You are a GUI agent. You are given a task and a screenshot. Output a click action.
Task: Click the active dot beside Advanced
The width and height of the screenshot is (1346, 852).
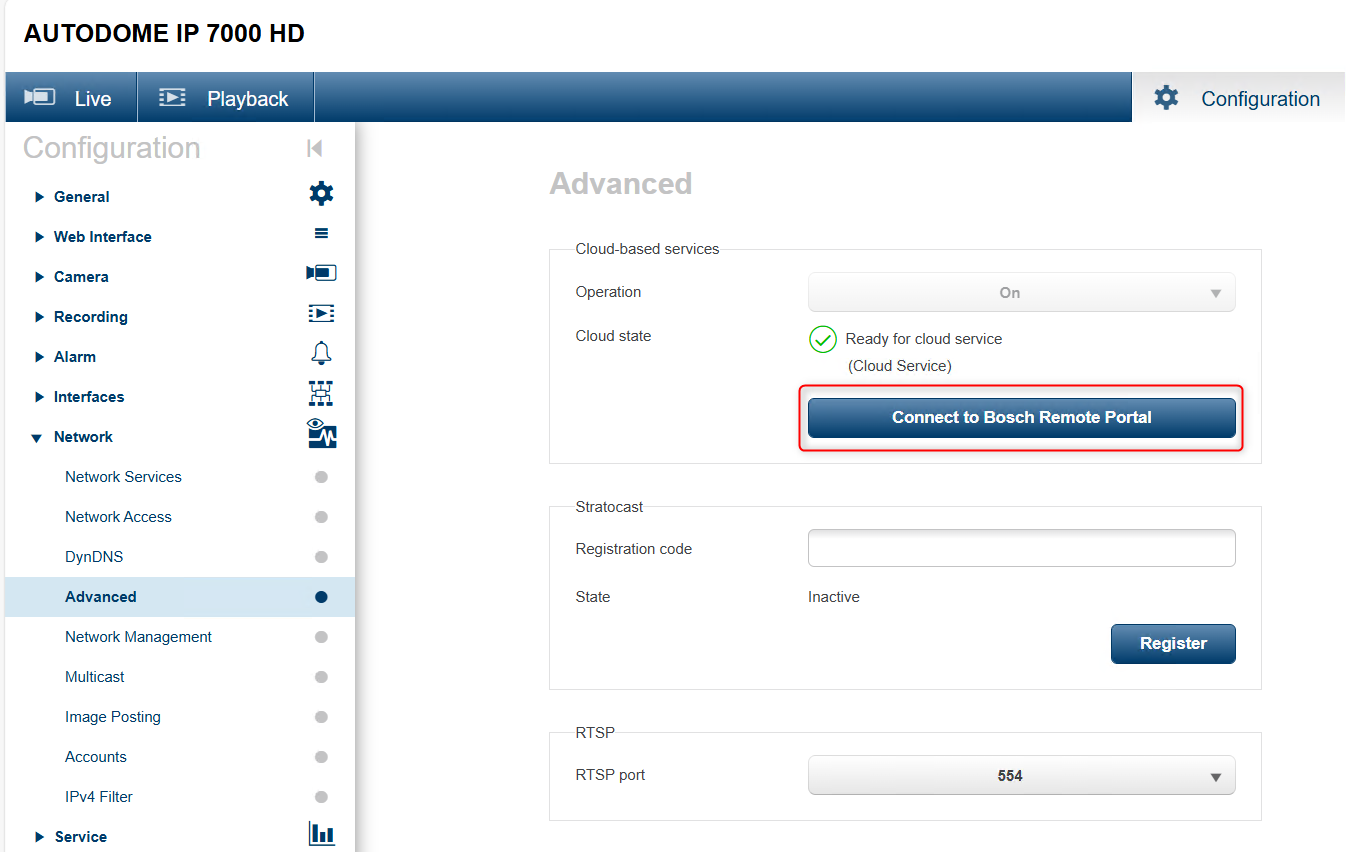(321, 597)
